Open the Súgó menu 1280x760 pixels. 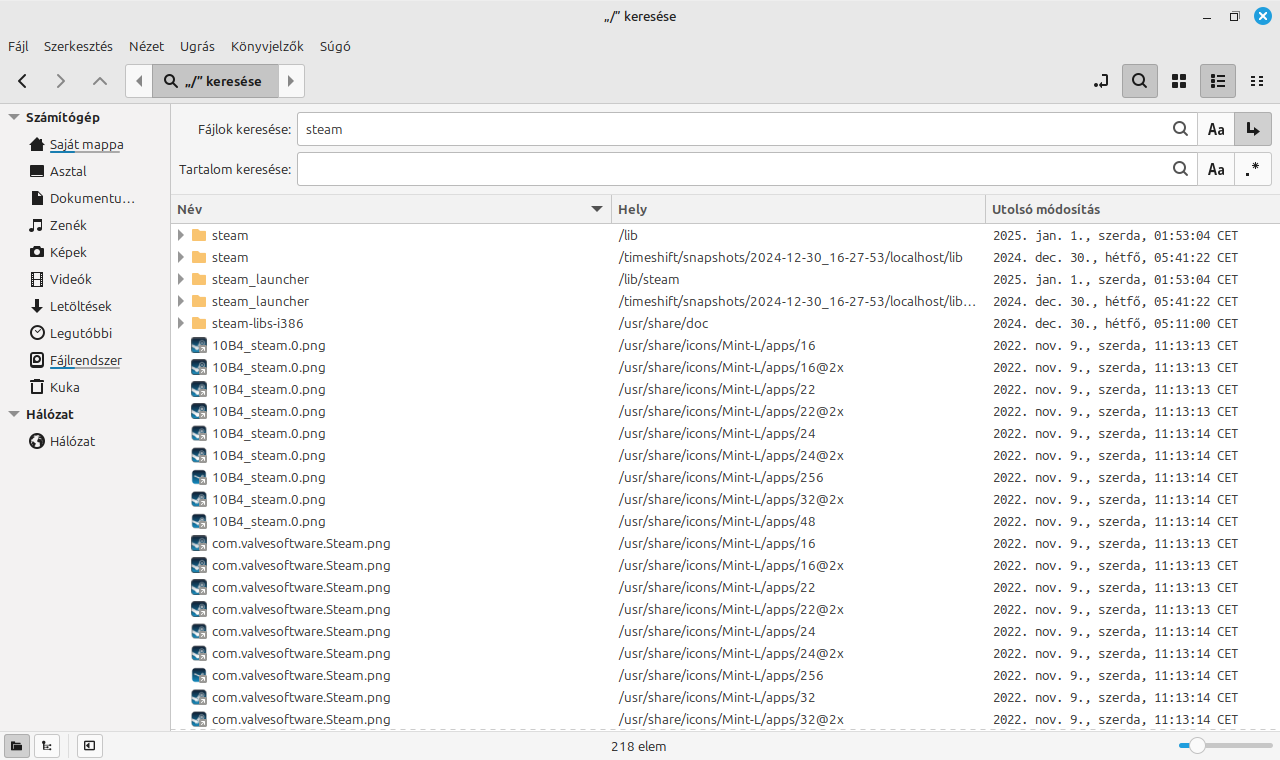click(335, 46)
